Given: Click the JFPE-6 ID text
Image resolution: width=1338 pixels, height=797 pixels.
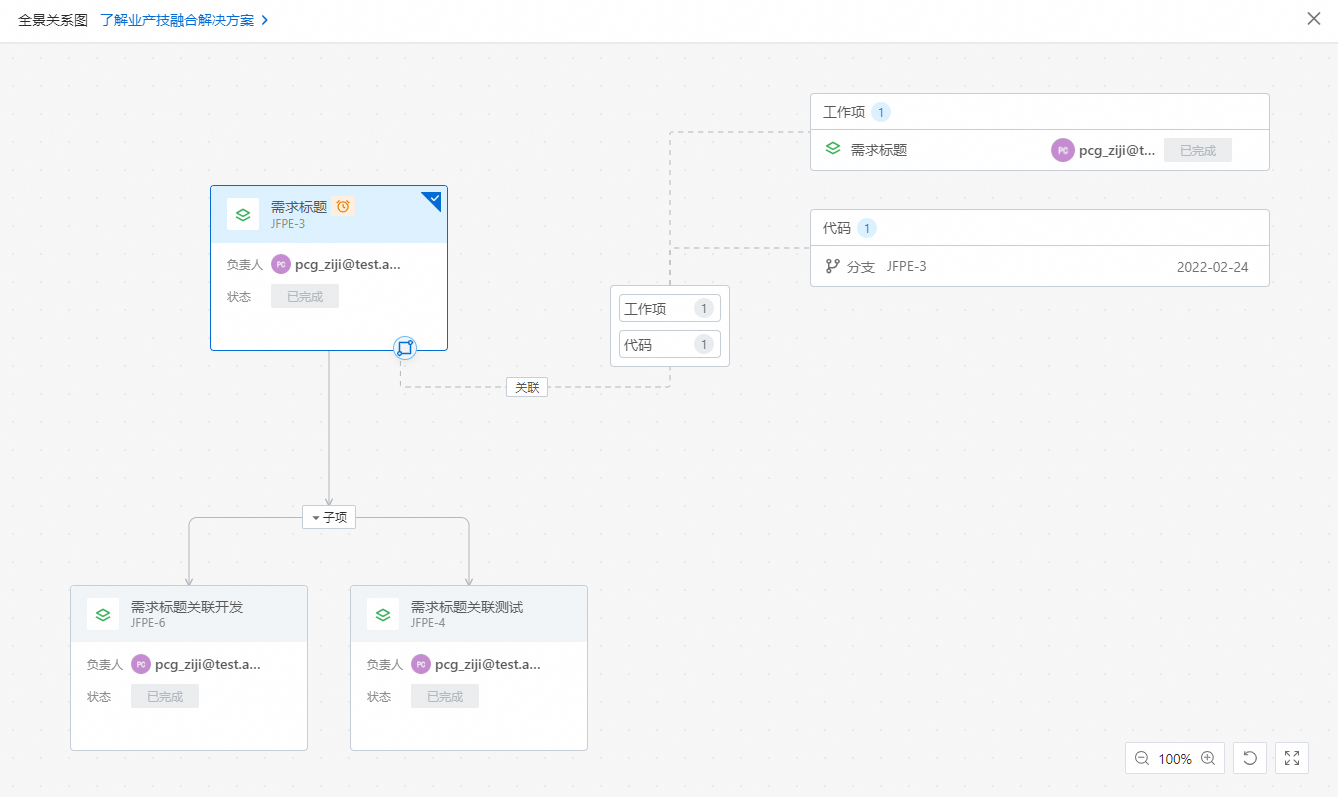Looking at the screenshot, I should coord(148,623).
